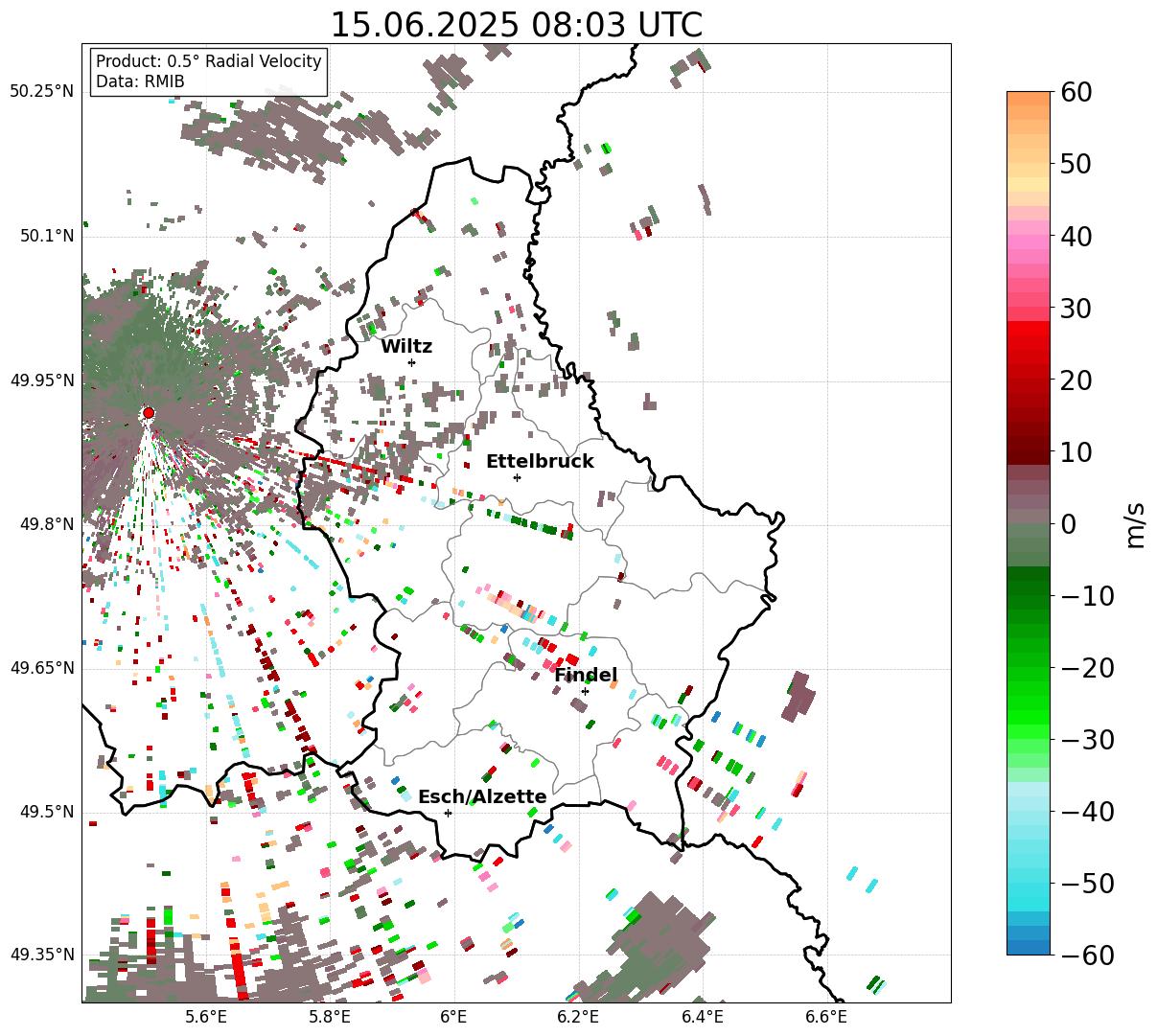Click the Findel location label
The image size is (1157, 1036).
coord(586,676)
